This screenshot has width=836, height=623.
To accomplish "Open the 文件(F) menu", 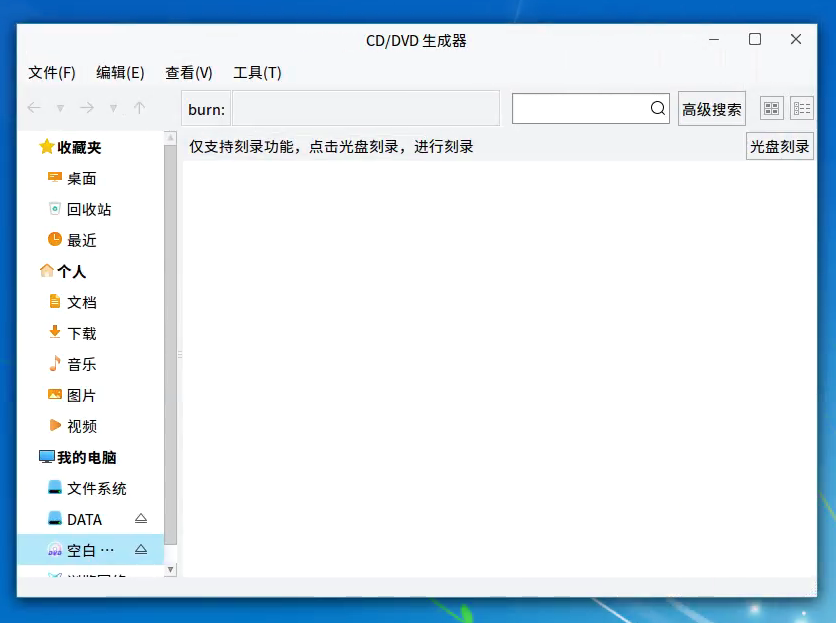I will [x=52, y=72].
